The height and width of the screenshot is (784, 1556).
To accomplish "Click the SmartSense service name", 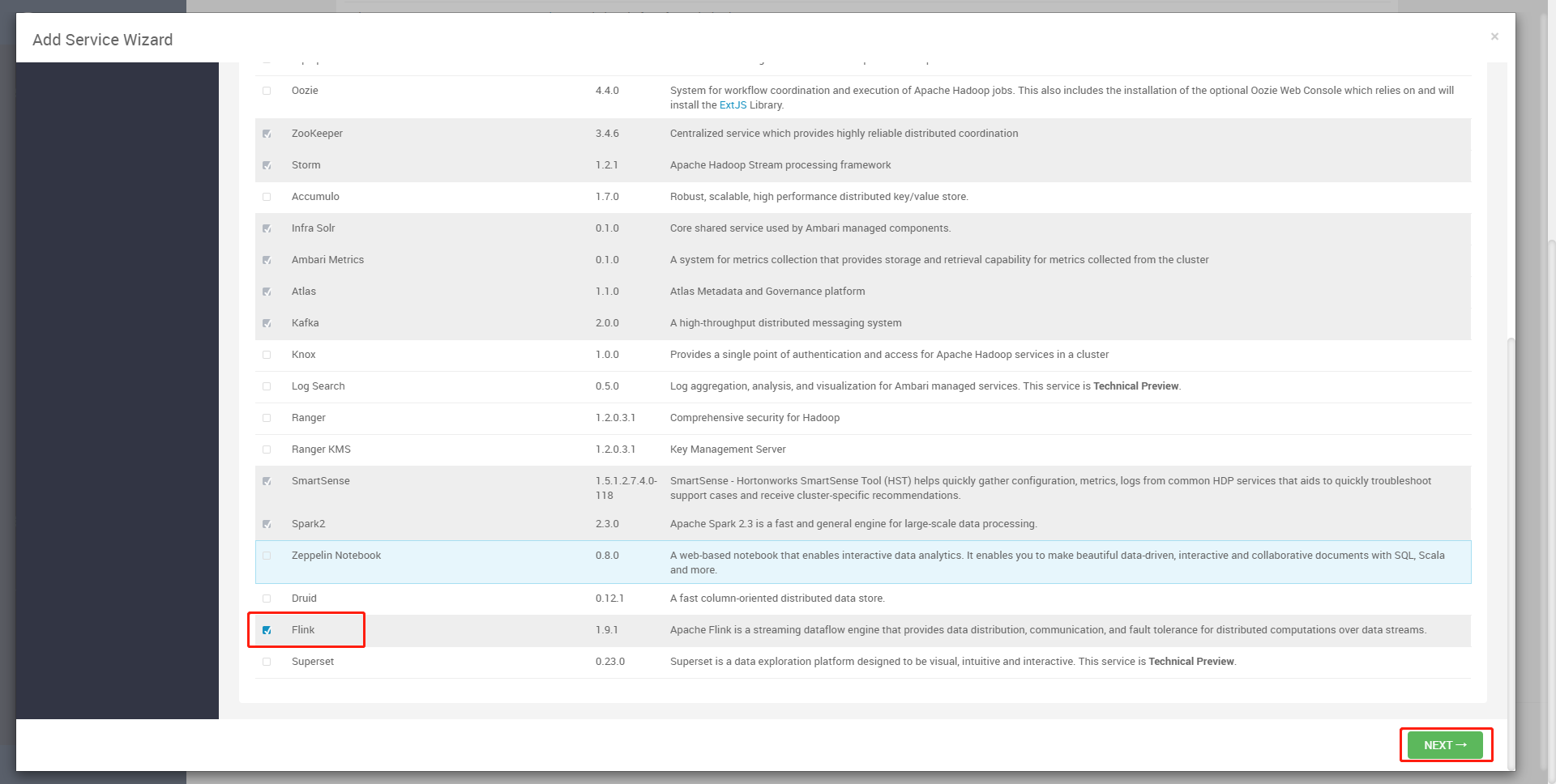I will (321, 481).
